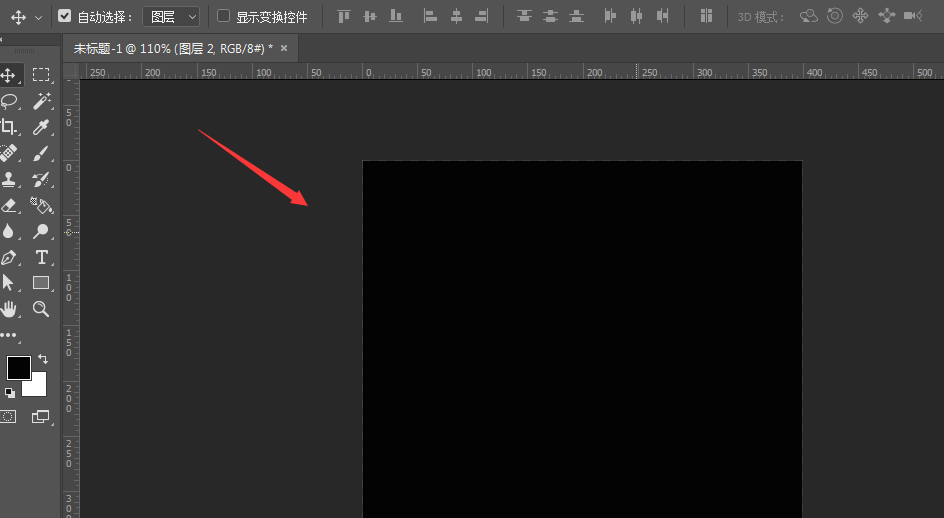This screenshot has width=944, height=518.
Task: Reset to default foreground and background colors
Action: click(10, 393)
